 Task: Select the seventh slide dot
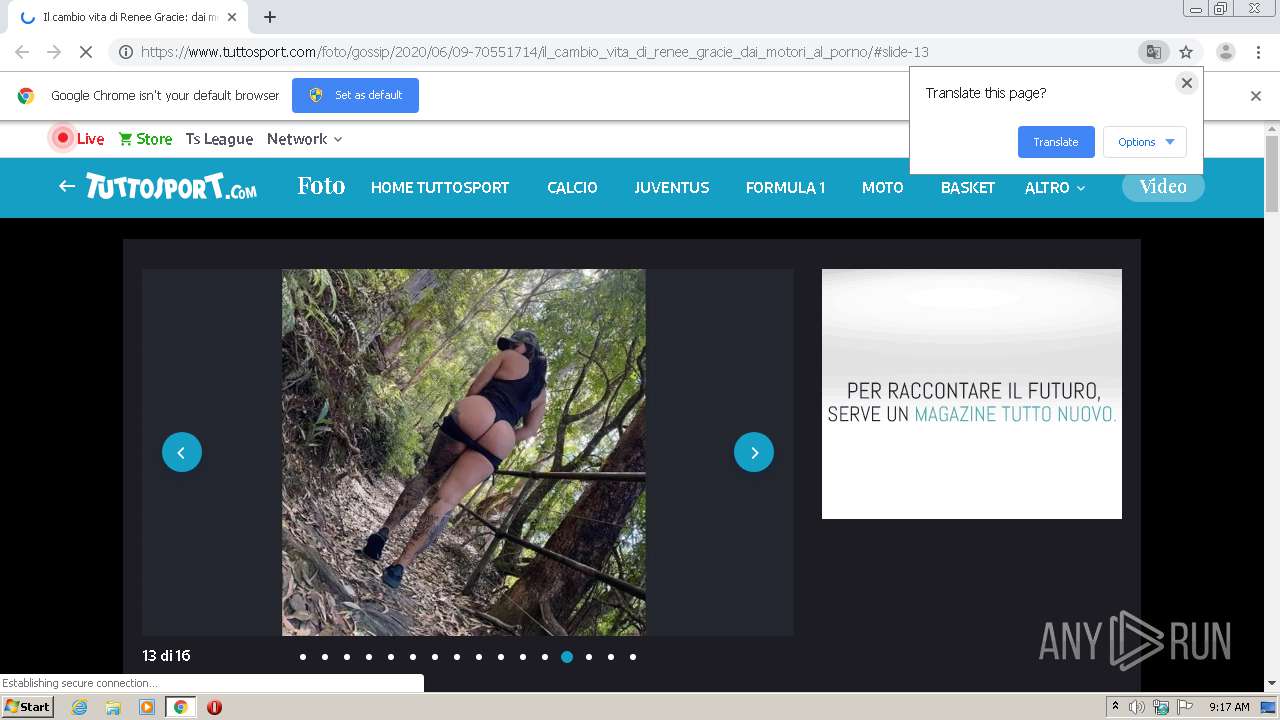coord(435,657)
